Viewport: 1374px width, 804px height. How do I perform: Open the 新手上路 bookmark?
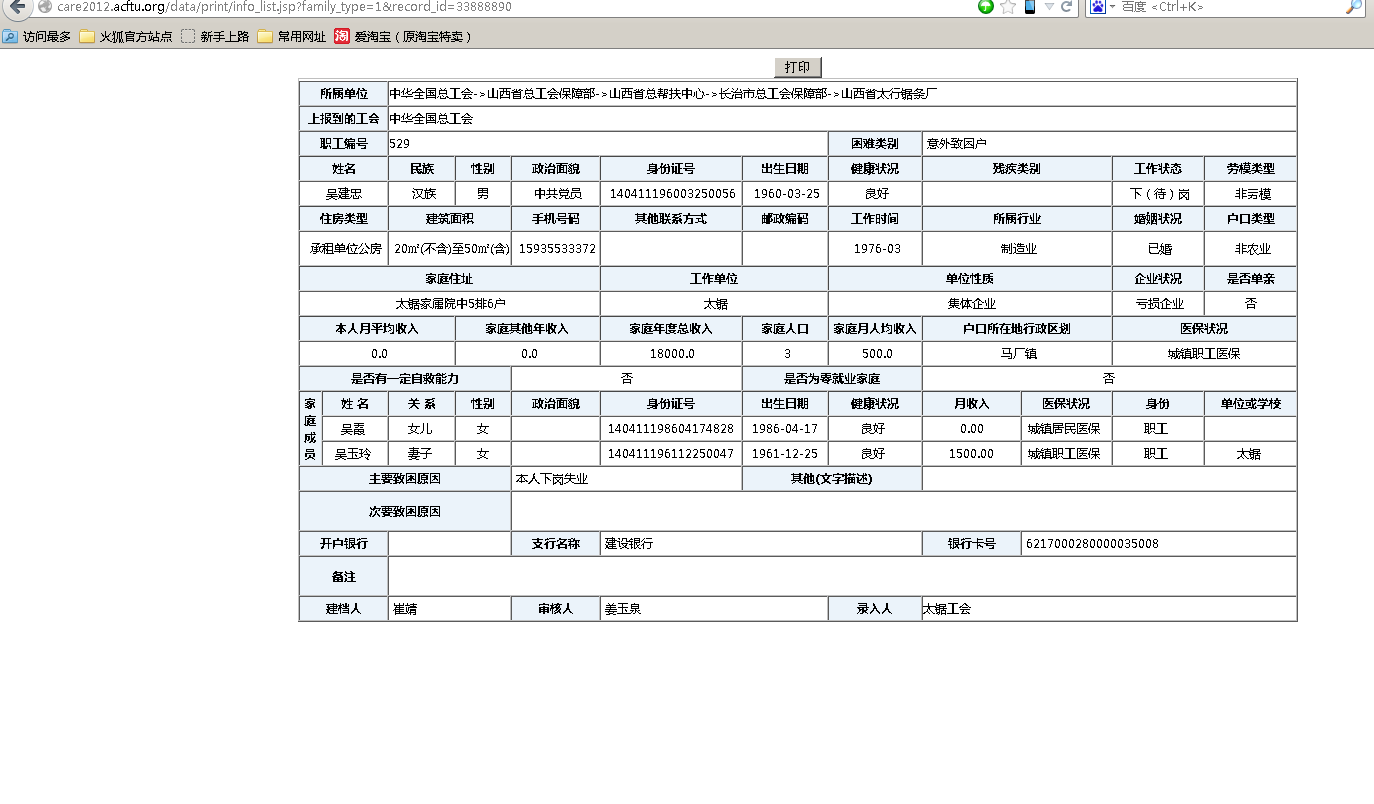tap(215, 36)
